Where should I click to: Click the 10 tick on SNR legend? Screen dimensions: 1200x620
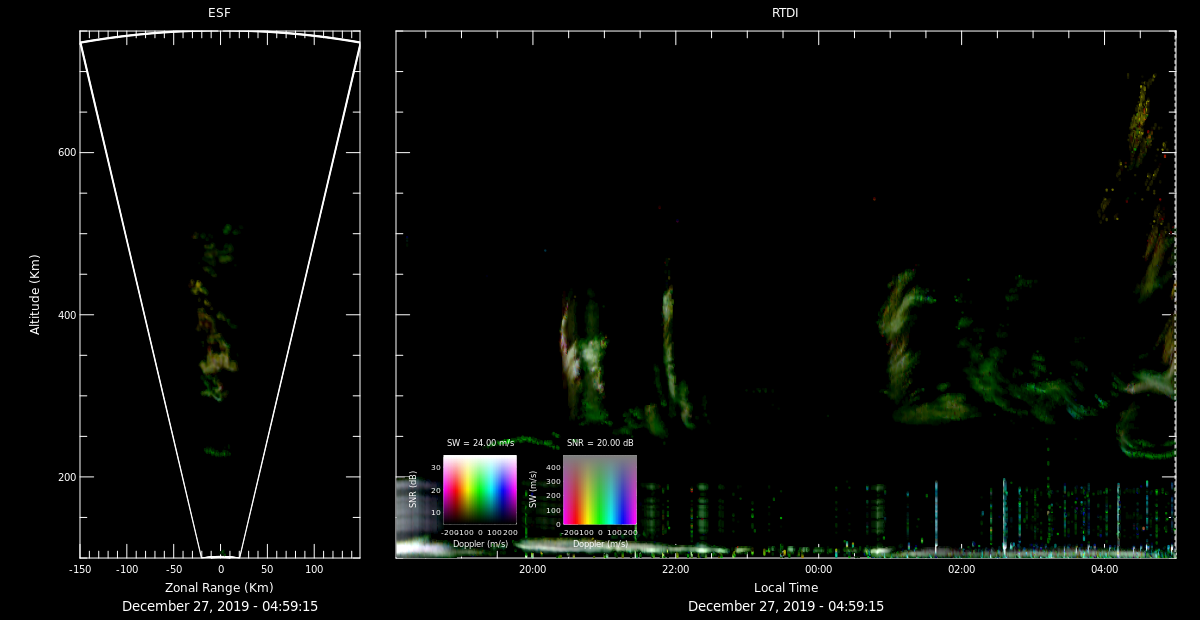click(x=436, y=512)
